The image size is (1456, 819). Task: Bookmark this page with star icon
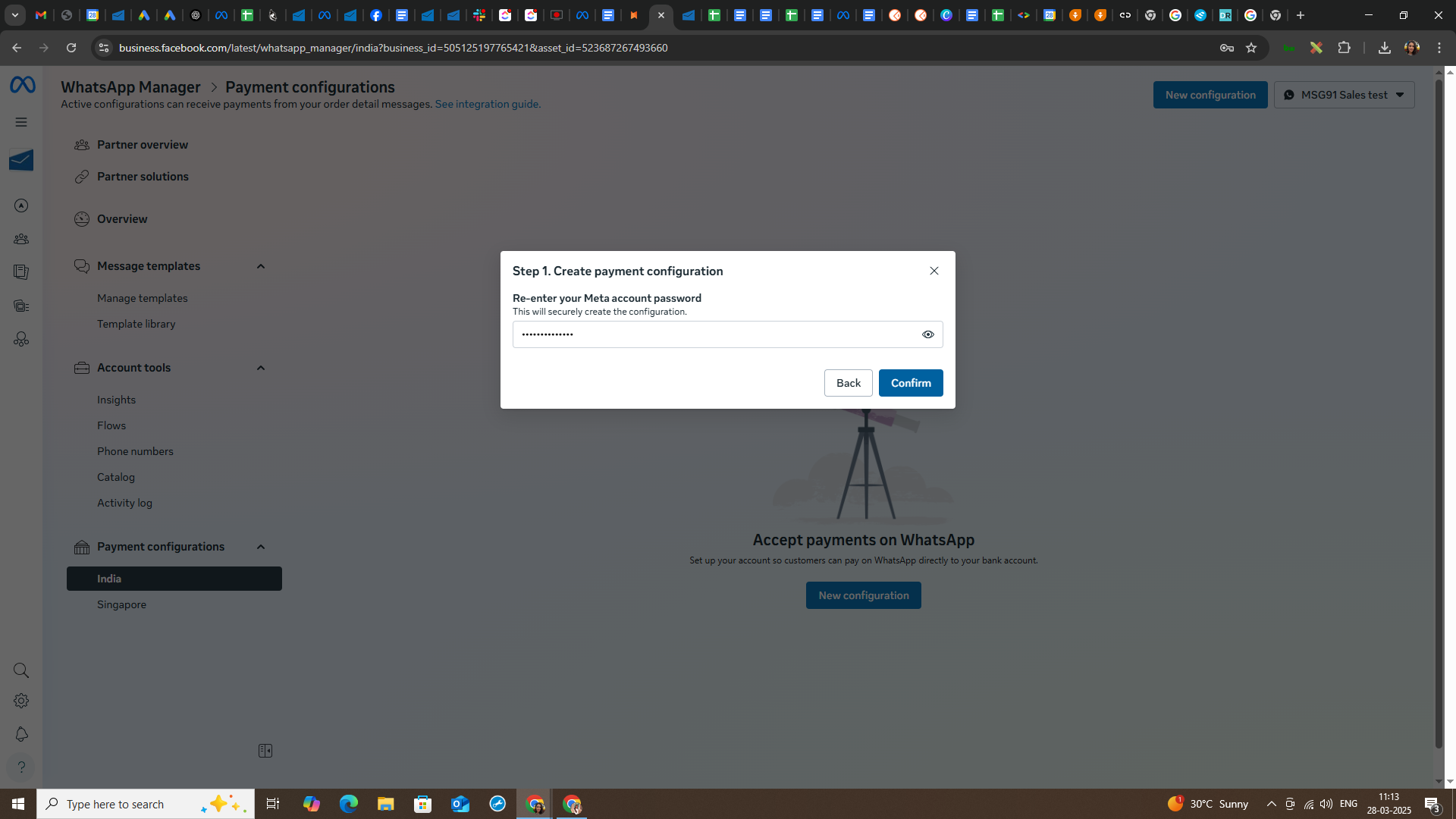[x=1251, y=48]
